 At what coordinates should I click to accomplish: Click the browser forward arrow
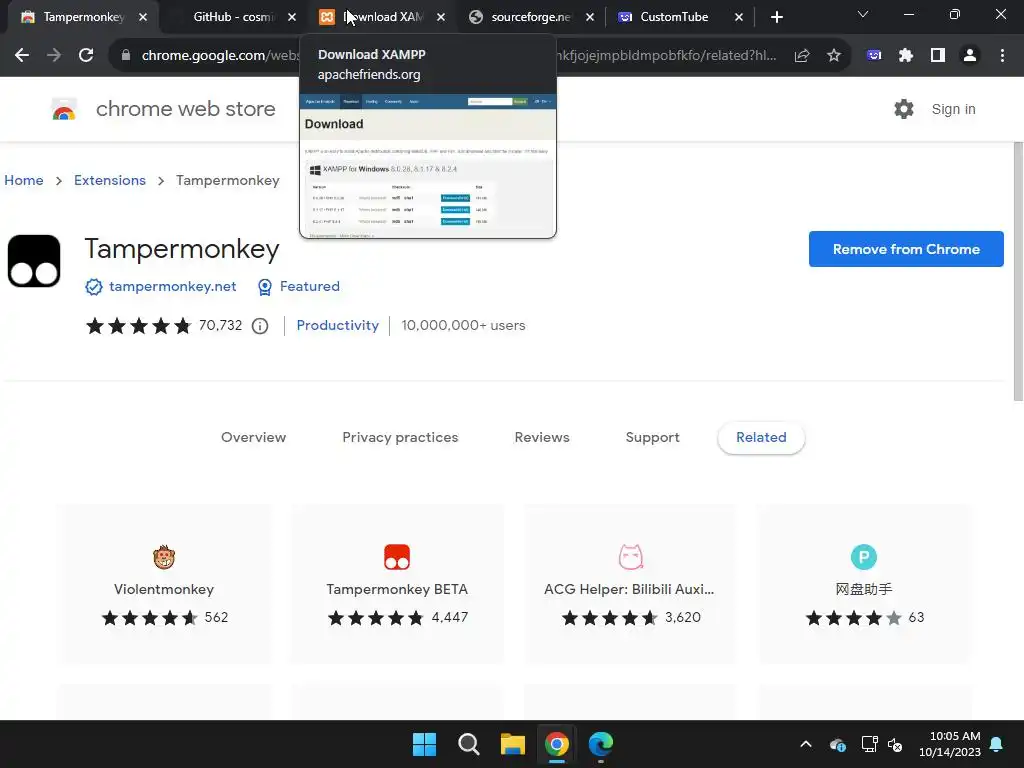[x=54, y=56]
